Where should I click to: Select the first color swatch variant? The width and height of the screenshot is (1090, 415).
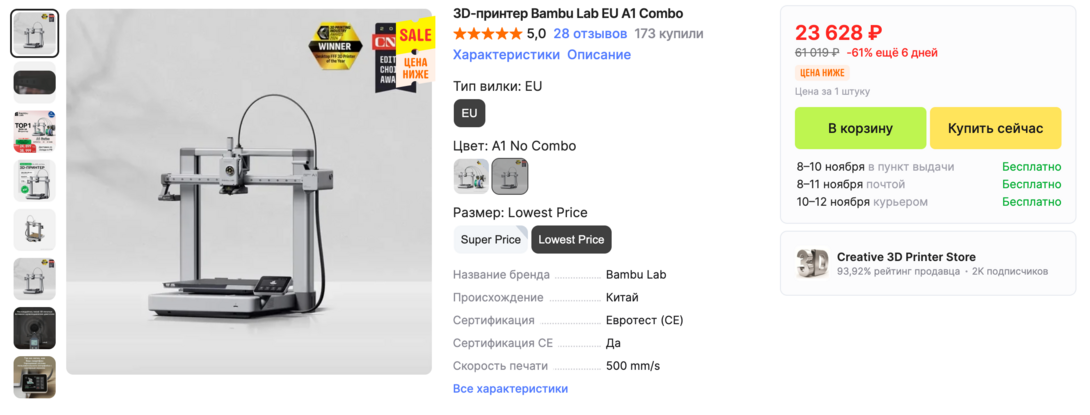[471, 176]
